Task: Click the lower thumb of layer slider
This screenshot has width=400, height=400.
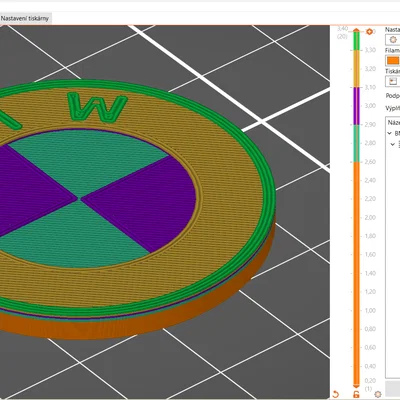Action: [x=356, y=385]
